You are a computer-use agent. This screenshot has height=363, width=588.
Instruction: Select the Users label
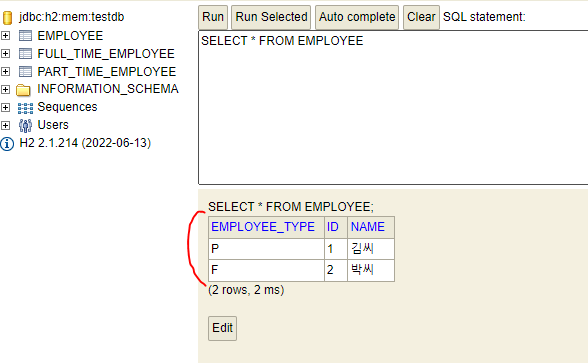pos(53,125)
